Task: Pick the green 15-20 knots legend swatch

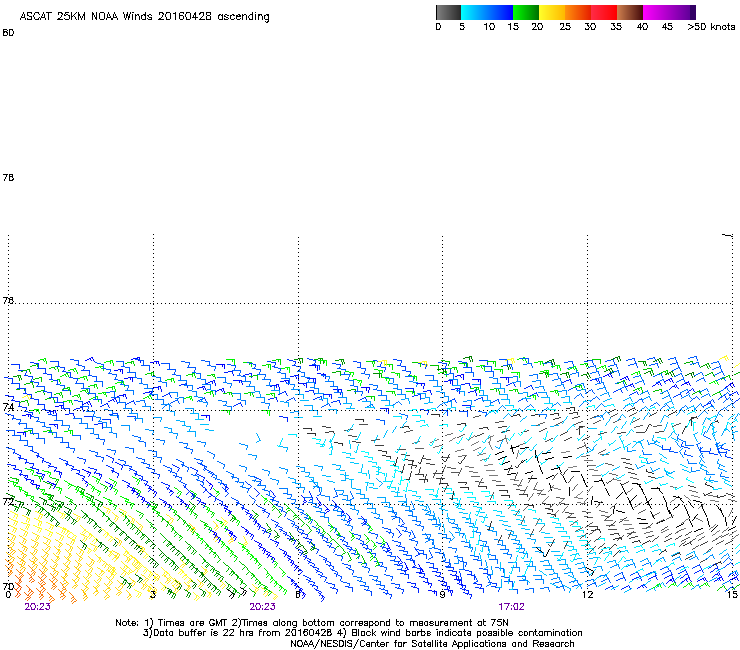Action: pos(526,12)
